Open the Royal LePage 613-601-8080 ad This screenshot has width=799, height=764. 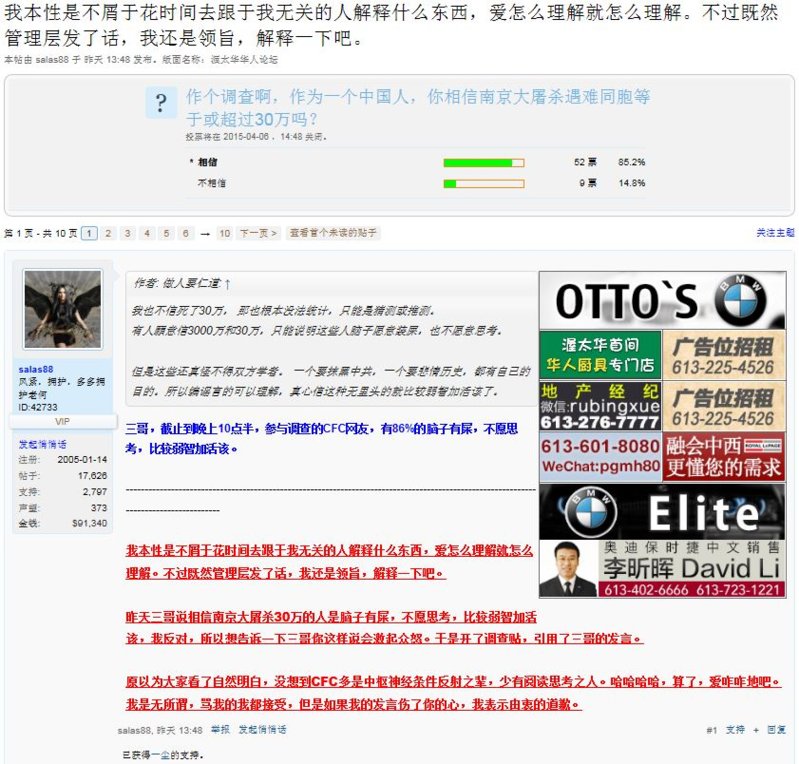click(x=661, y=456)
